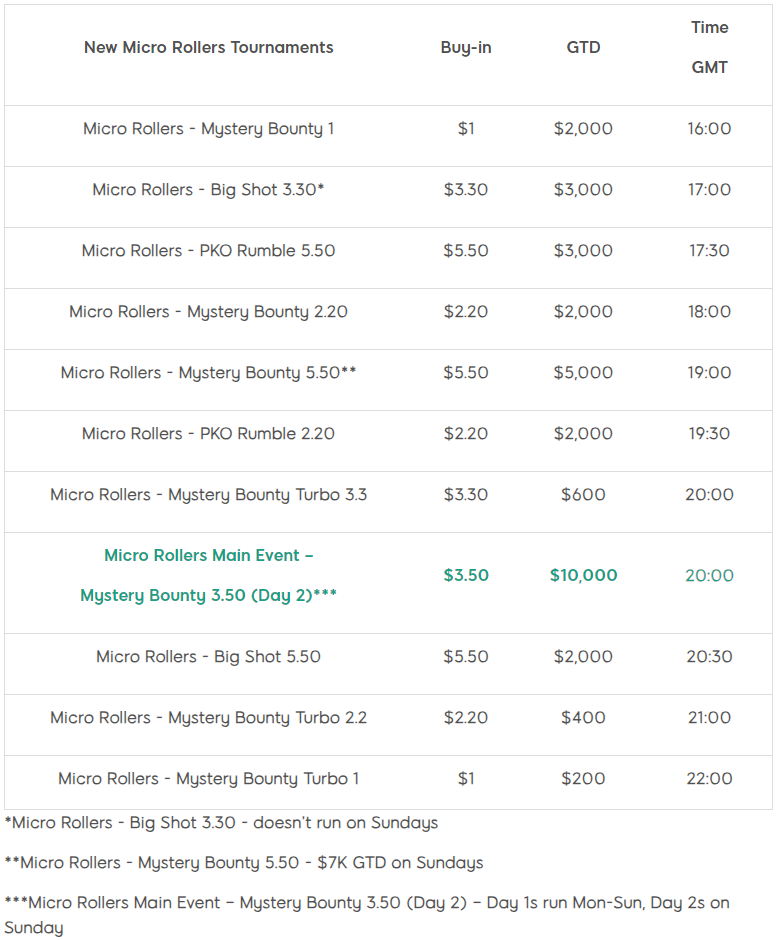Click the green $10,000 GTD value
This screenshot has height=940, width=776.
(583, 576)
